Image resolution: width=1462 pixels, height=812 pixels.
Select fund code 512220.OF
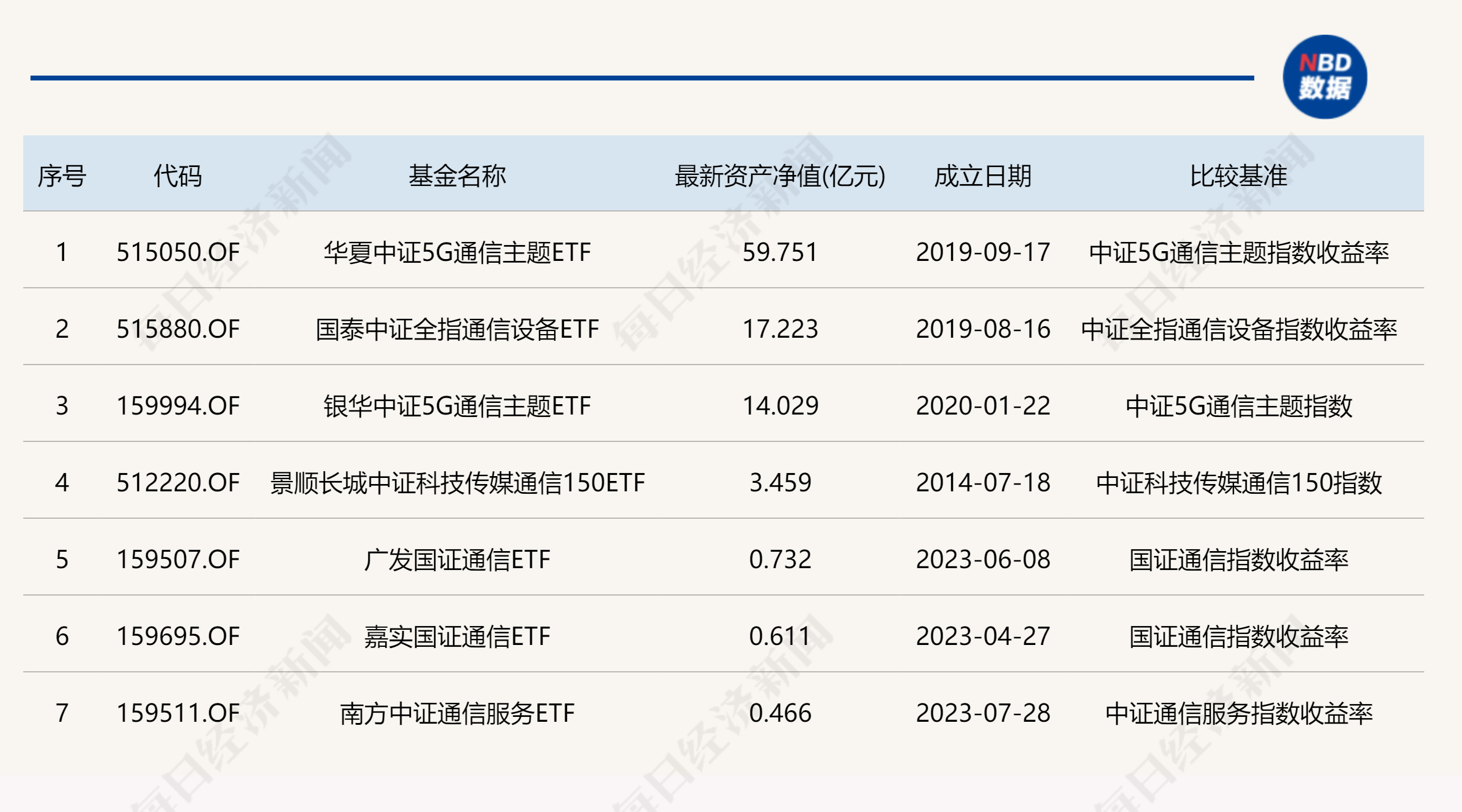[x=178, y=483]
